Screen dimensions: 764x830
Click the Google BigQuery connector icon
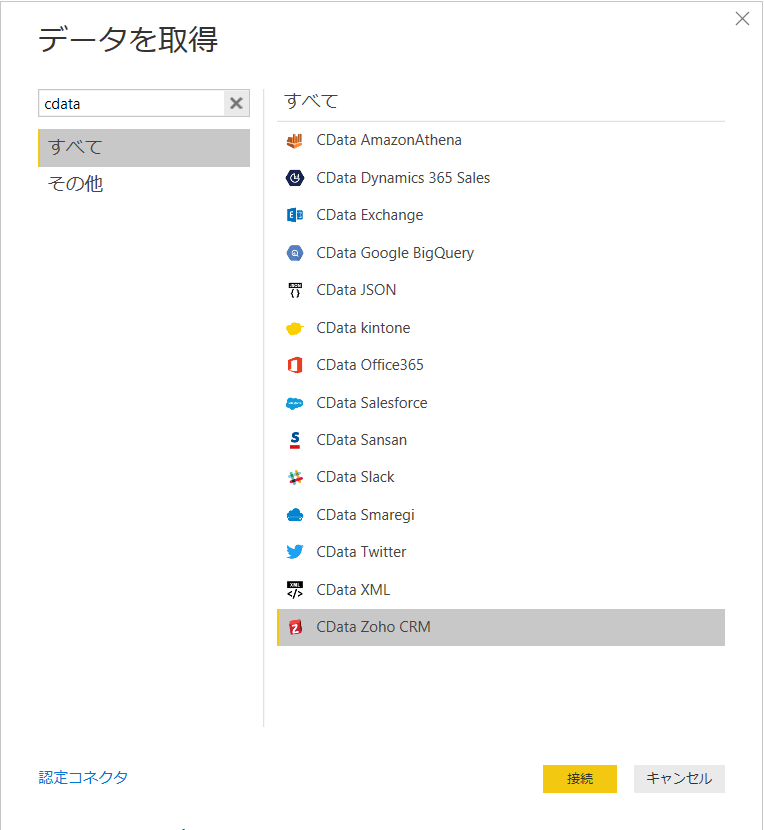295,253
